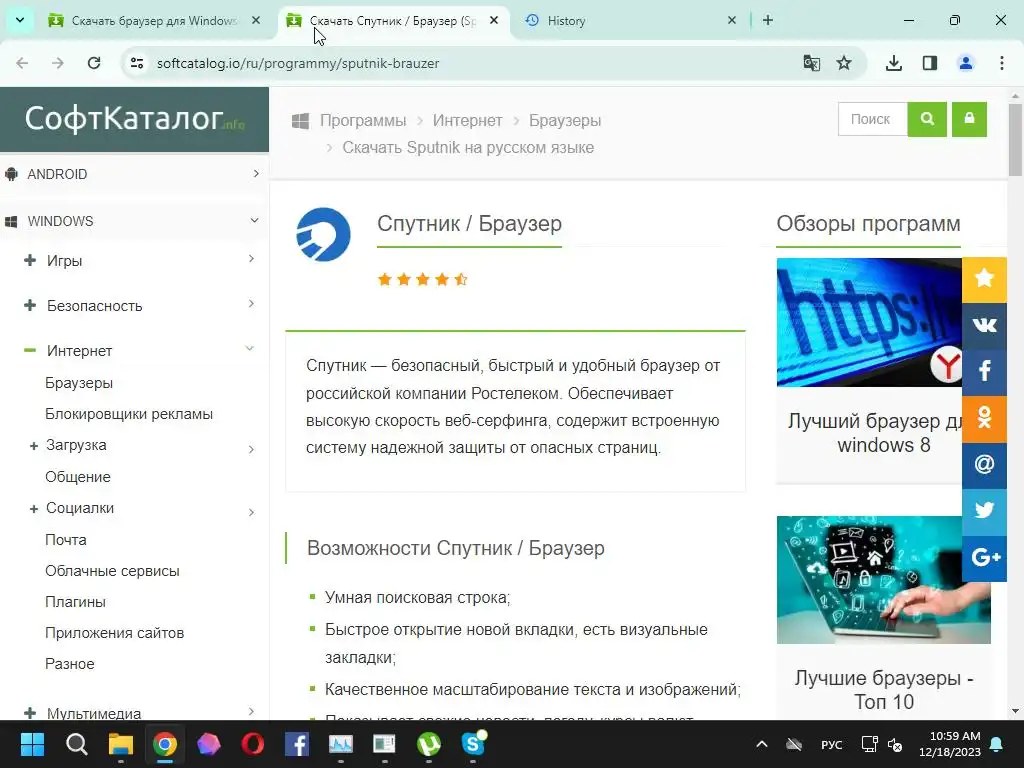Image resolution: width=1024 pixels, height=768 pixels.
Task: Open Почта in sidebar menu
Action: coord(65,540)
